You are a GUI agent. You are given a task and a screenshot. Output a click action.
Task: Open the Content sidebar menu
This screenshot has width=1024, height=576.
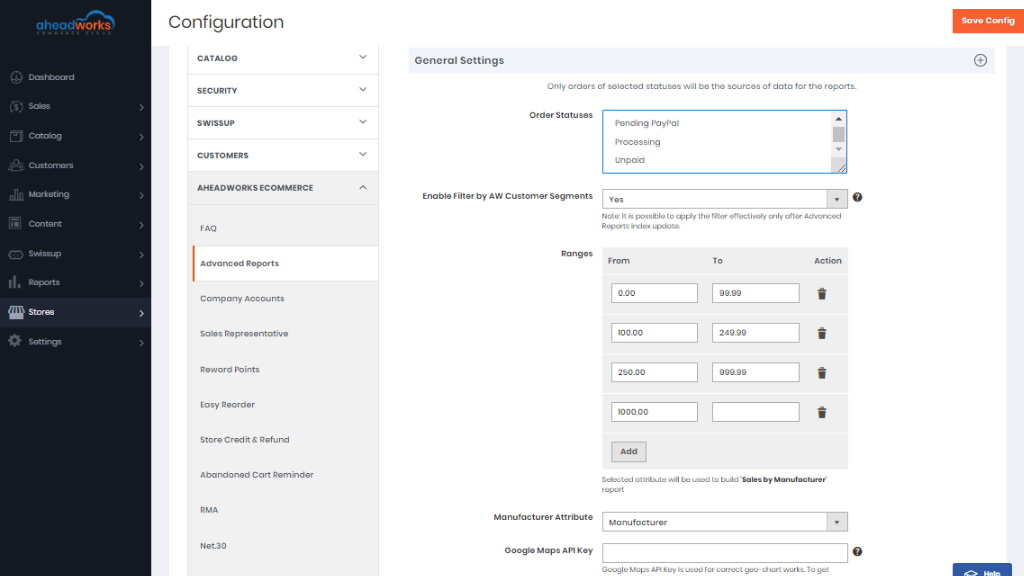click(75, 223)
